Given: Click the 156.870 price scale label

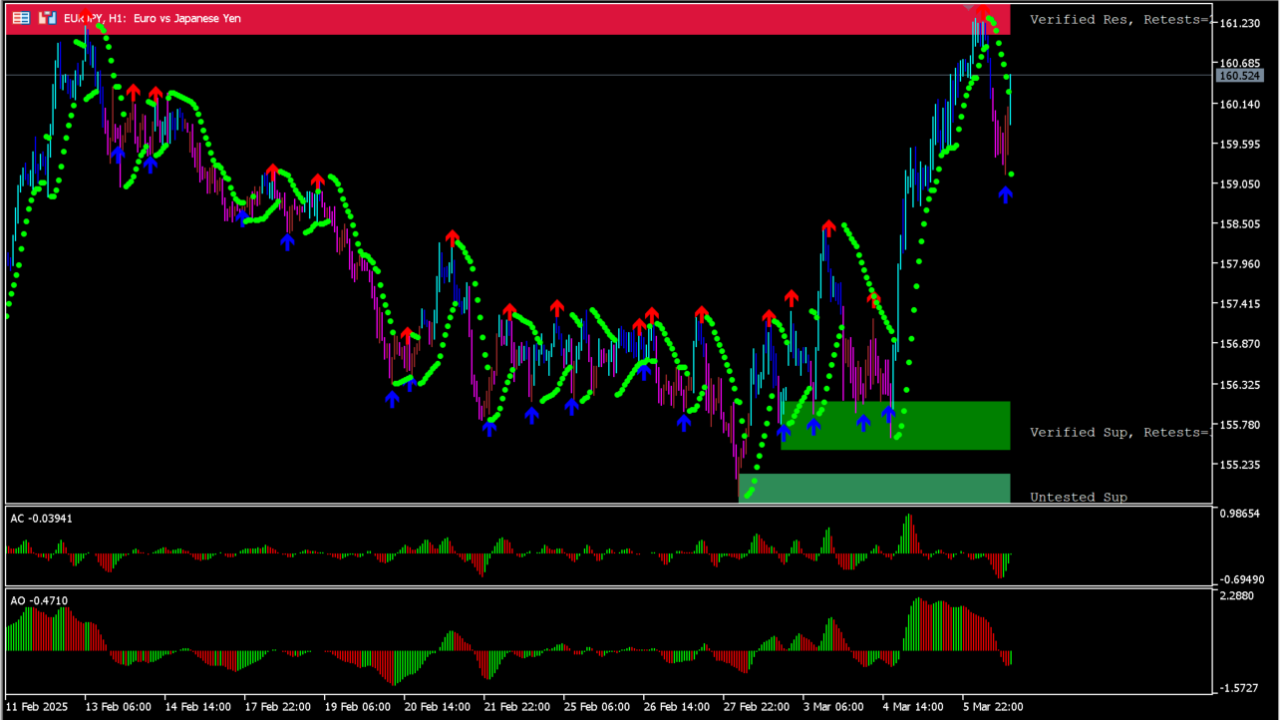Looking at the screenshot, I should (1238, 344).
